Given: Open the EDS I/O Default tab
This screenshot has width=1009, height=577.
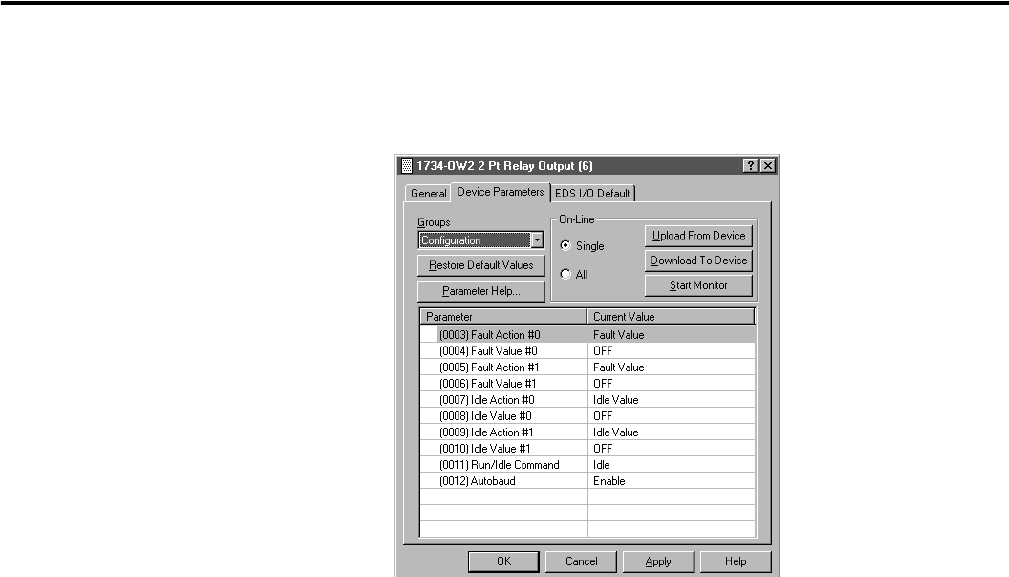Looking at the screenshot, I should (593, 193).
